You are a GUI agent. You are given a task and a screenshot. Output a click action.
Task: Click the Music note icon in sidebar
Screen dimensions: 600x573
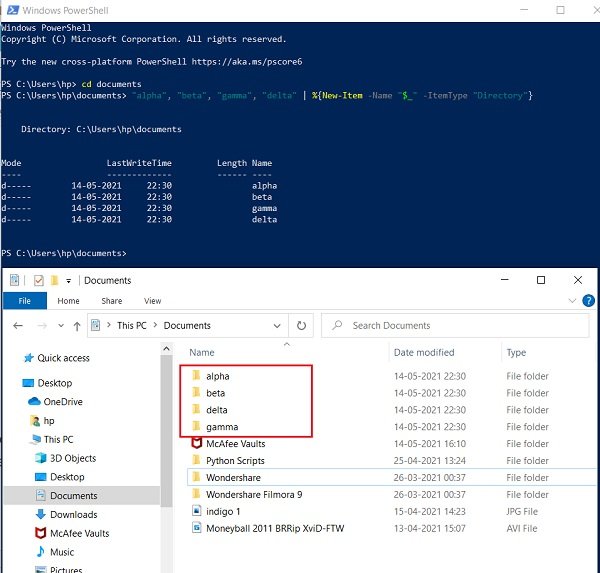point(41,552)
